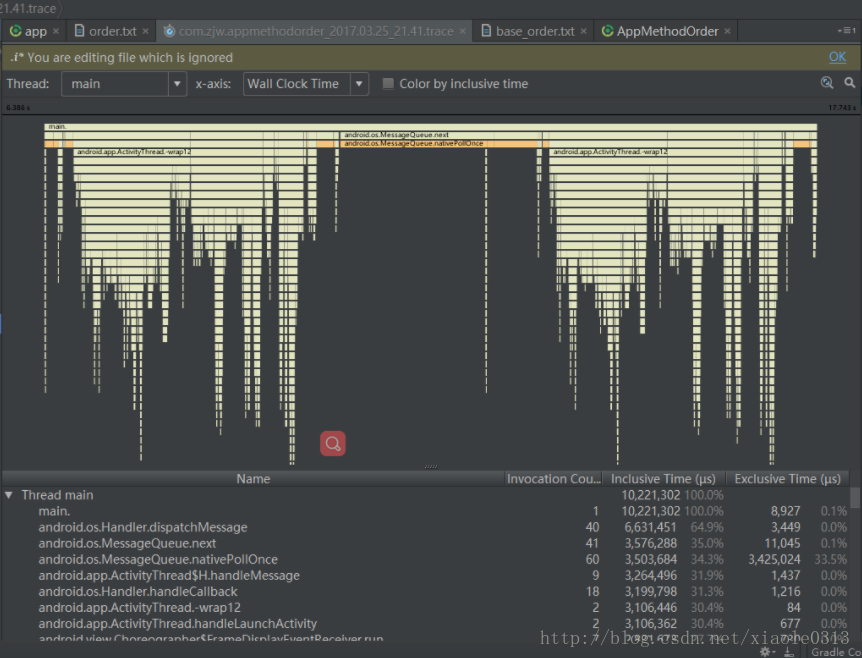This screenshot has width=862, height=658.
Task: Sort by Exclusive Time column header
Action: [x=787, y=479]
